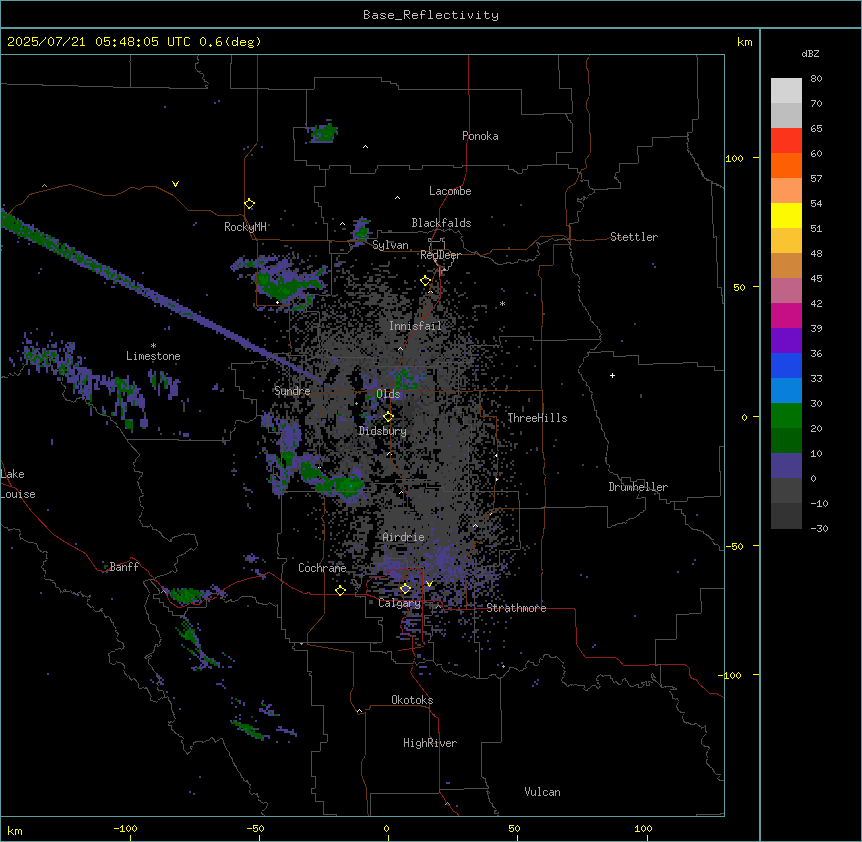Click the Sundre label
This screenshot has width=862, height=842.
[292, 391]
